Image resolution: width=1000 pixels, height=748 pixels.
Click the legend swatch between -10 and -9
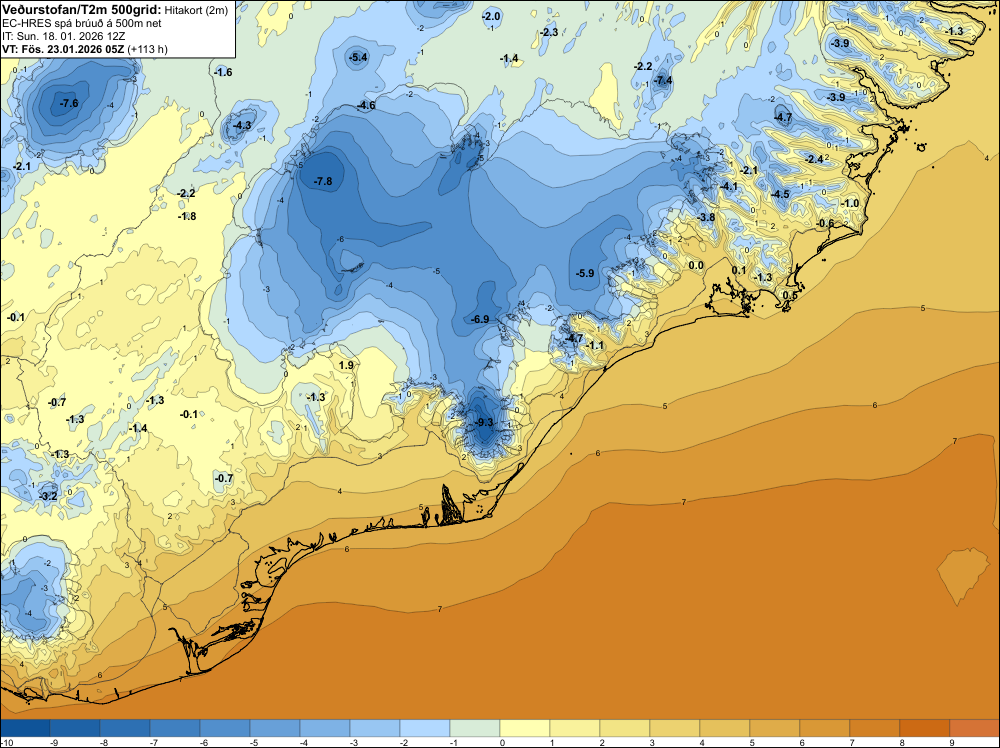[x=25, y=728]
